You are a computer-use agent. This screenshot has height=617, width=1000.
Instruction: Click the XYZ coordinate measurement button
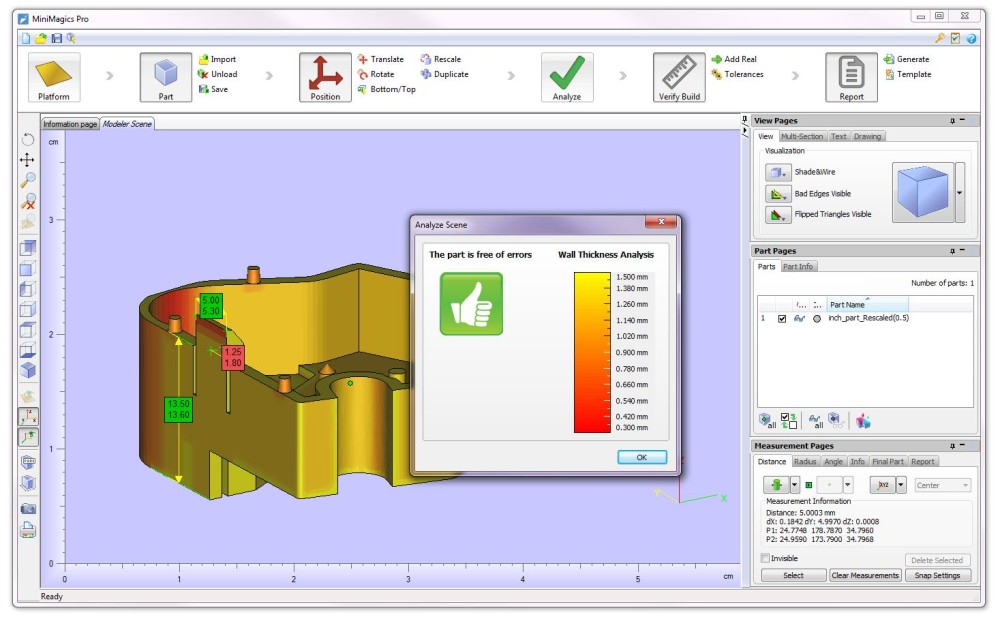click(883, 485)
